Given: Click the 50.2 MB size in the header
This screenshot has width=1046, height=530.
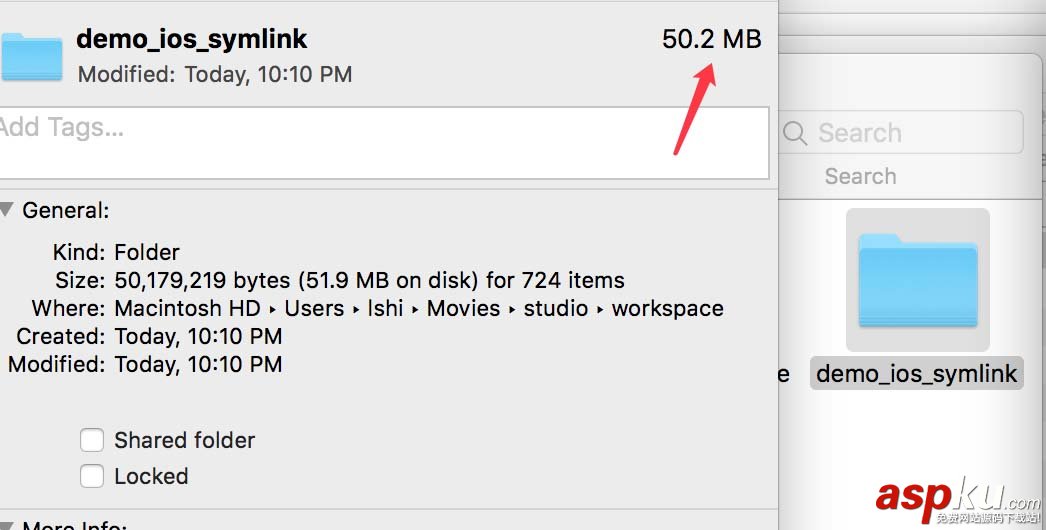Looking at the screenshot, I should tap(711, 39).
